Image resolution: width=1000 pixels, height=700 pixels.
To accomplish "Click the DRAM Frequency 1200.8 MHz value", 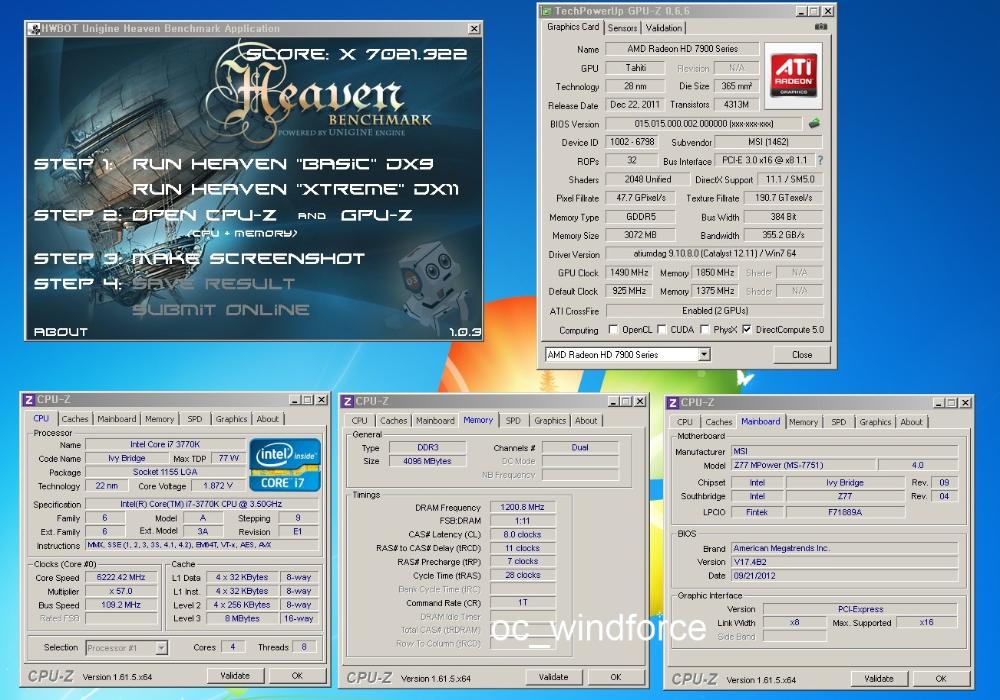I will pyautogui.click(x=522, y=507).
